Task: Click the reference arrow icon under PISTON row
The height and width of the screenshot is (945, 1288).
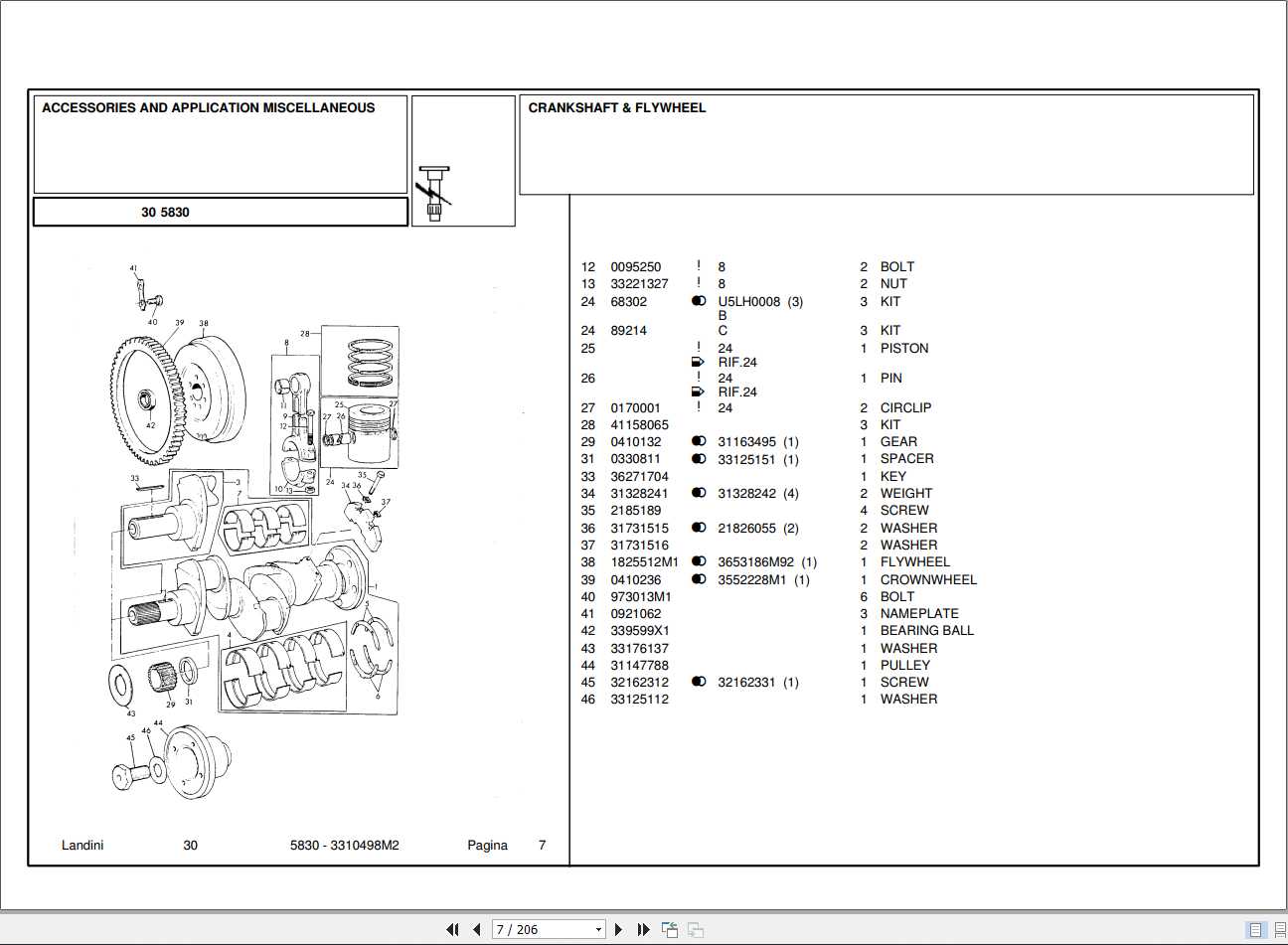Action: click(x=698, y=362)
